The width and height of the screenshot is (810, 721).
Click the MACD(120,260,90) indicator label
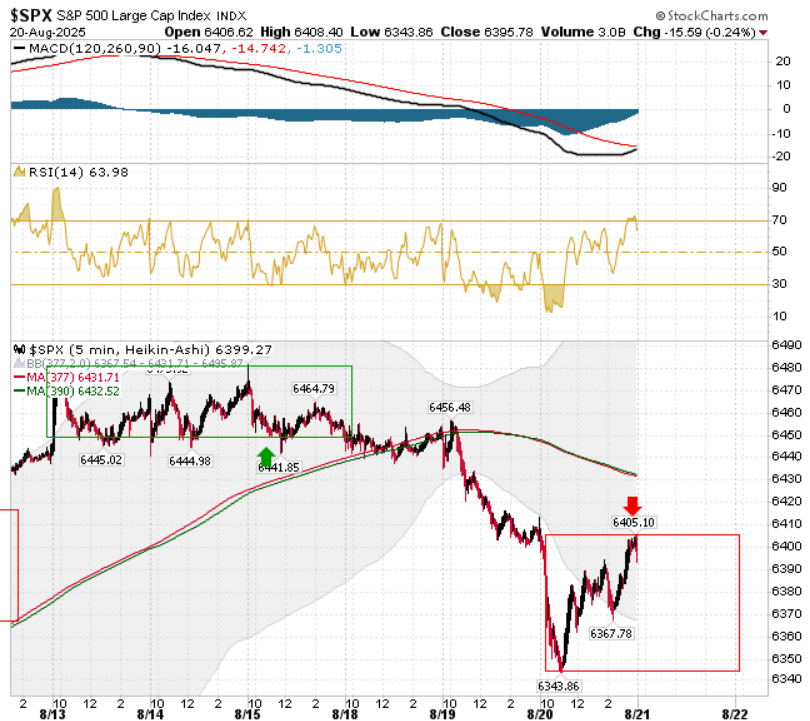95,49
